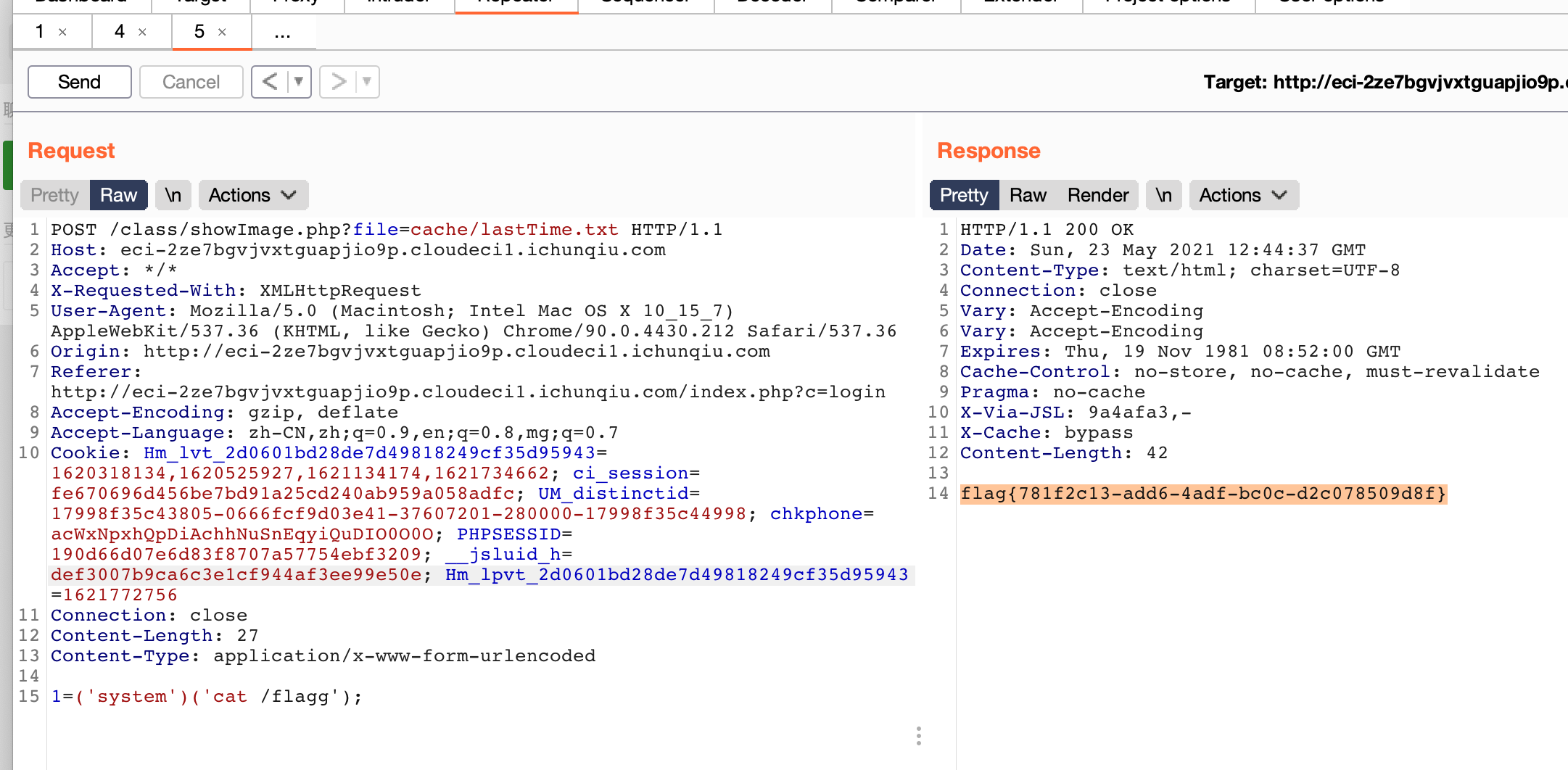Go forward to next request in history
The height and width of the screenshot is (770, 1568).
click(338, 82)
